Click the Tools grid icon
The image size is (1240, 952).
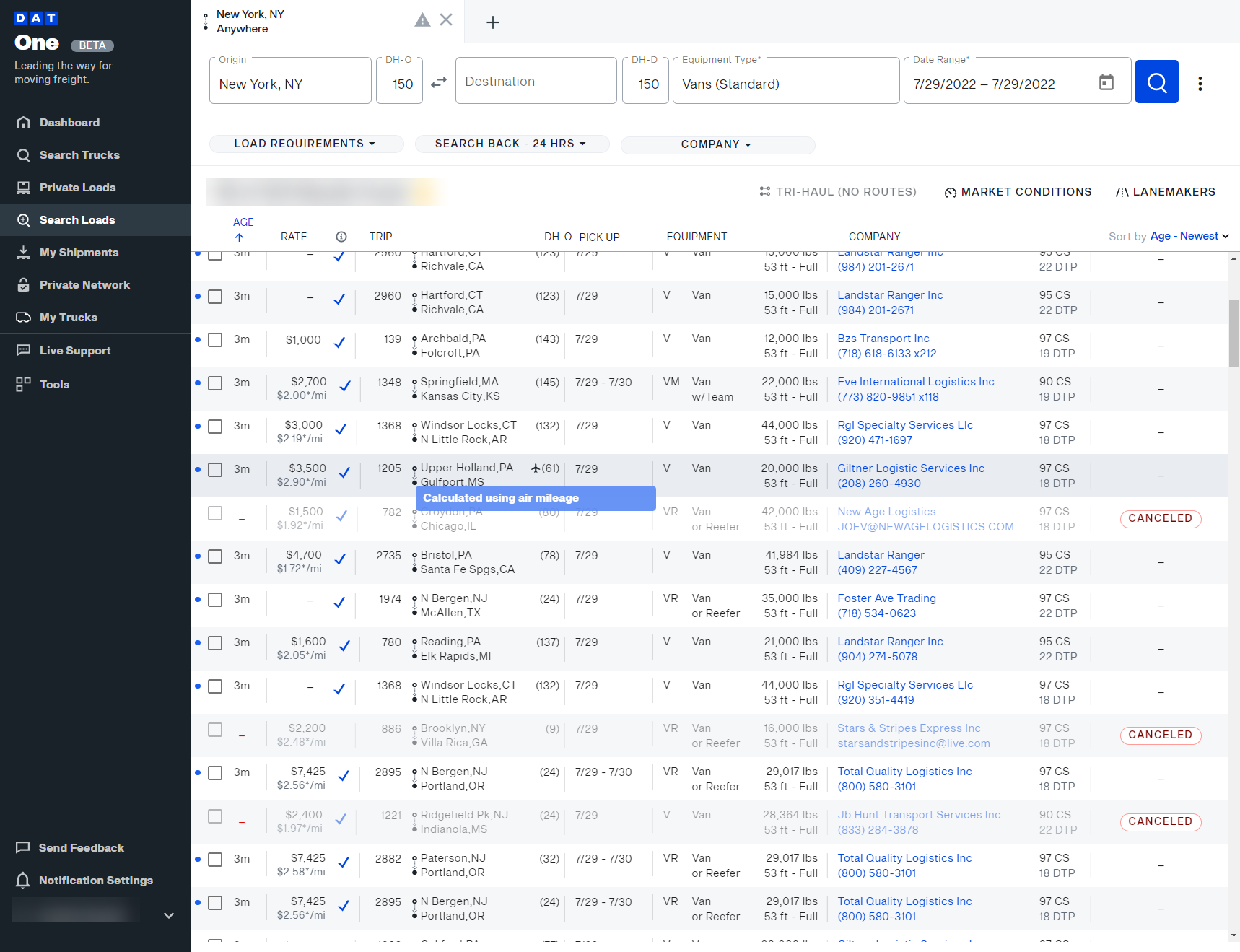point(24,384)
